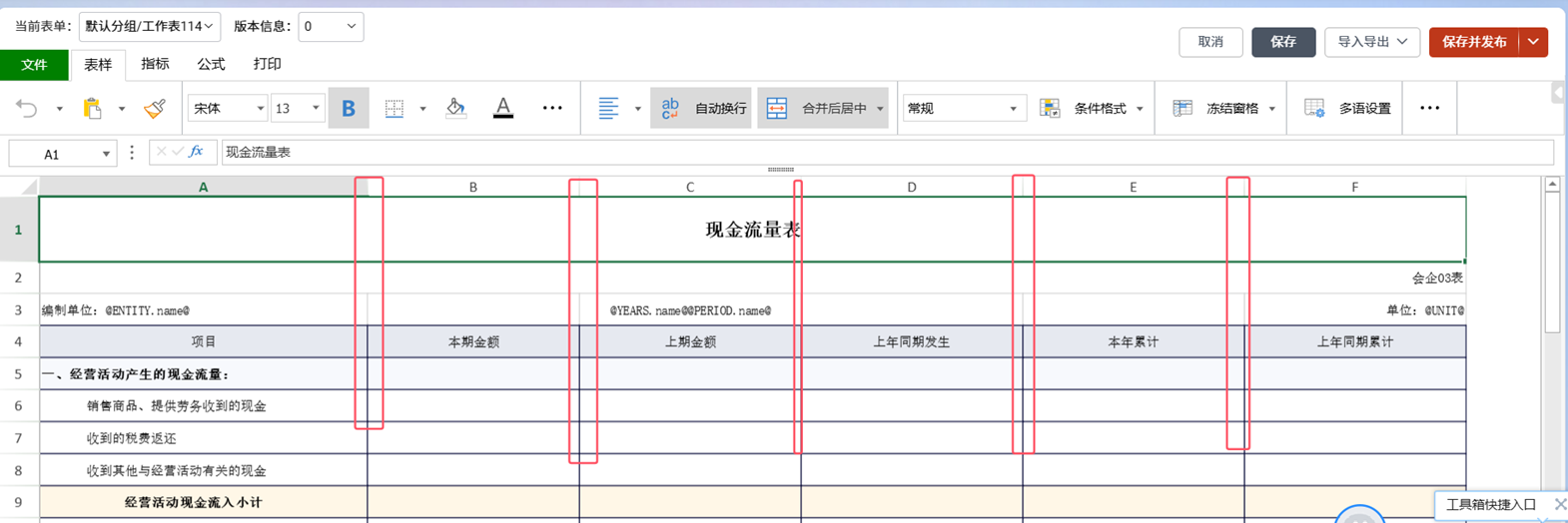Switch to the 指标 tab
Screen dimensions: 1568x523
click(155, 64)
